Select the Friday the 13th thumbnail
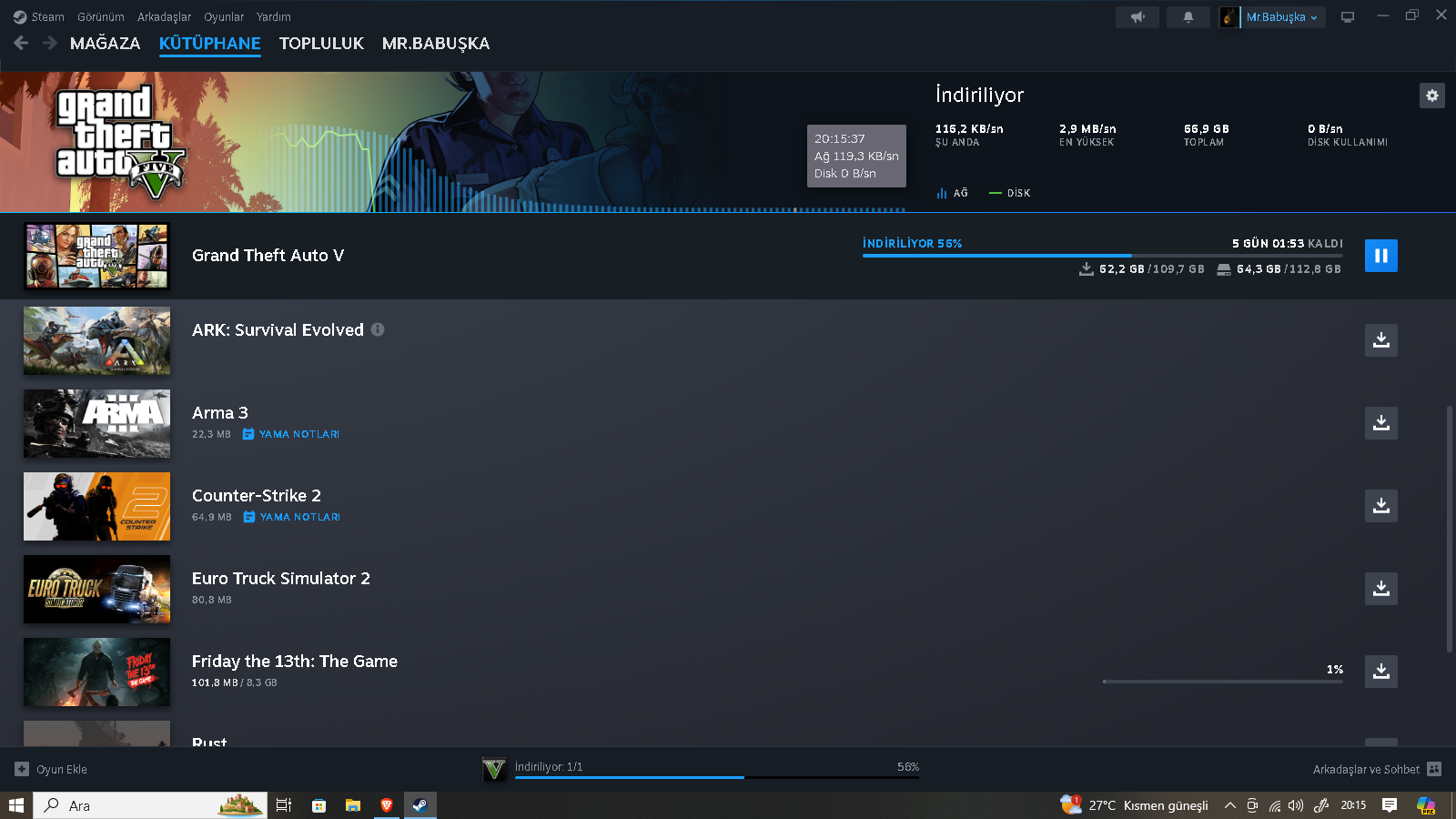 tap(96, 672)
